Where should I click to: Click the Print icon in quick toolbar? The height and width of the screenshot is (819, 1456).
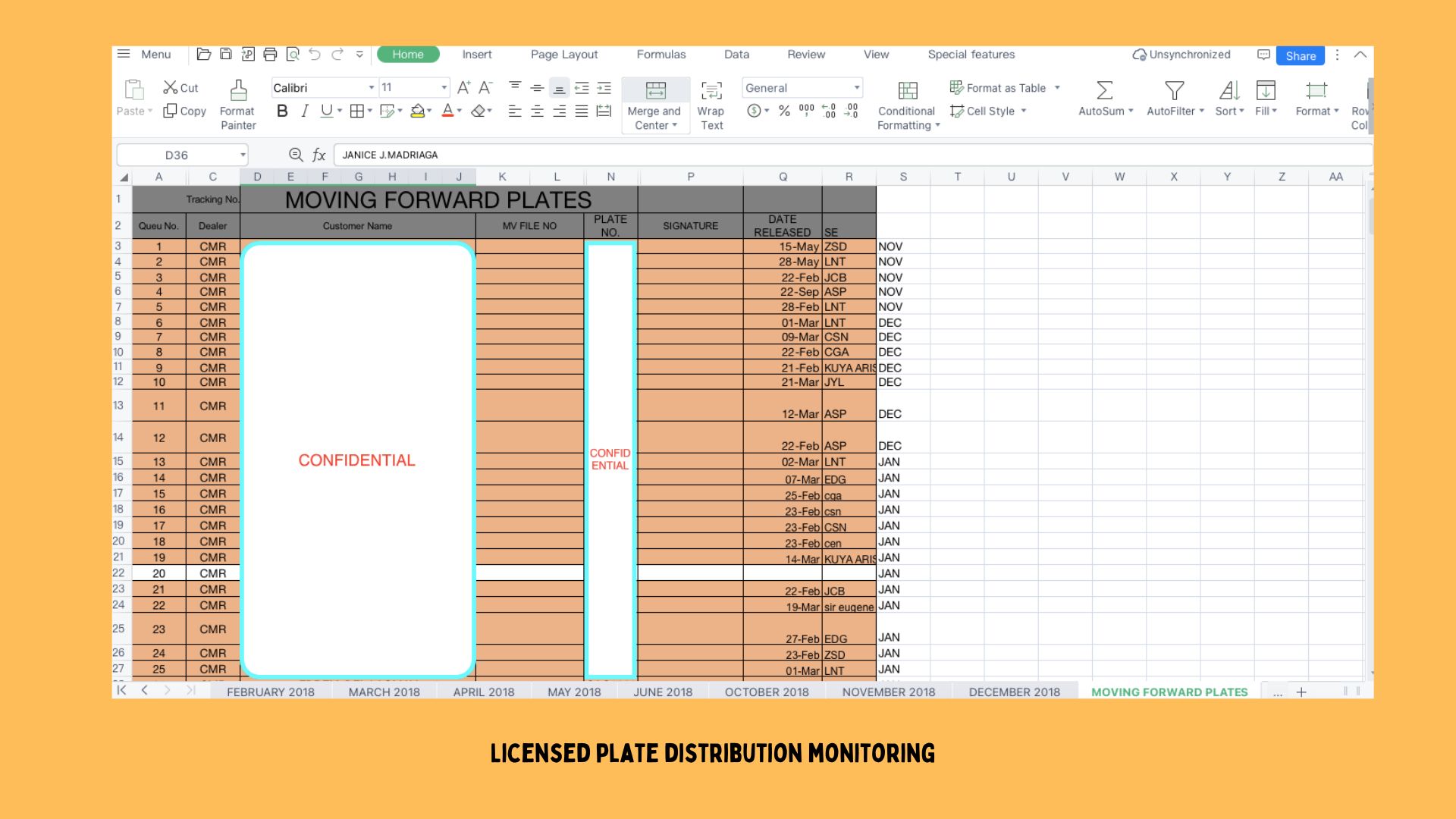pos(270,55)
